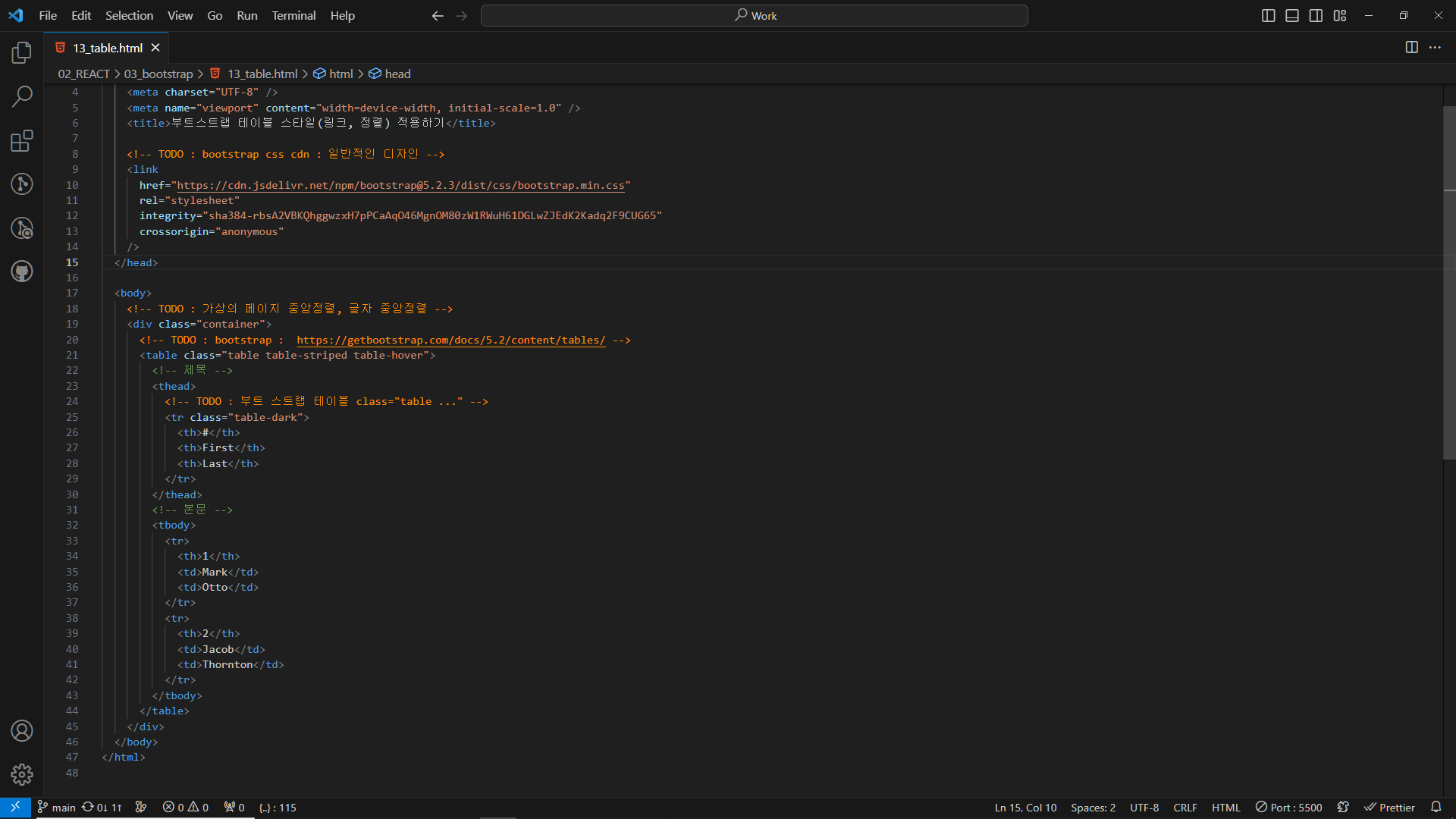Open the Search view in activity bar

tap(22, 96)
